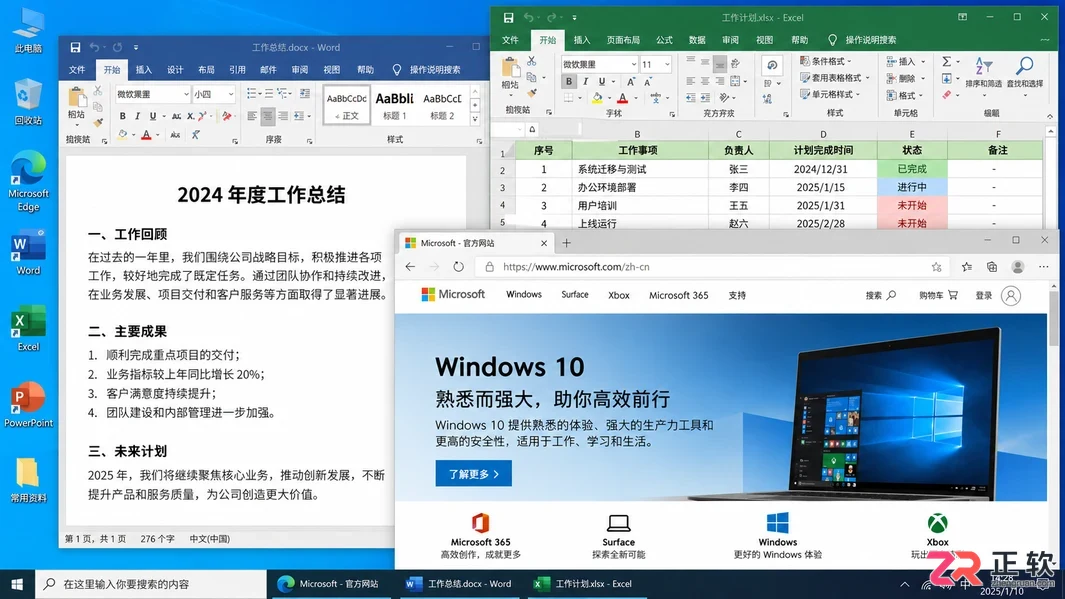This screenshot has width=1065, height=599.
Task: Open 购物车 cart link on Microsoft site
Action: click(x=938, y=295)
